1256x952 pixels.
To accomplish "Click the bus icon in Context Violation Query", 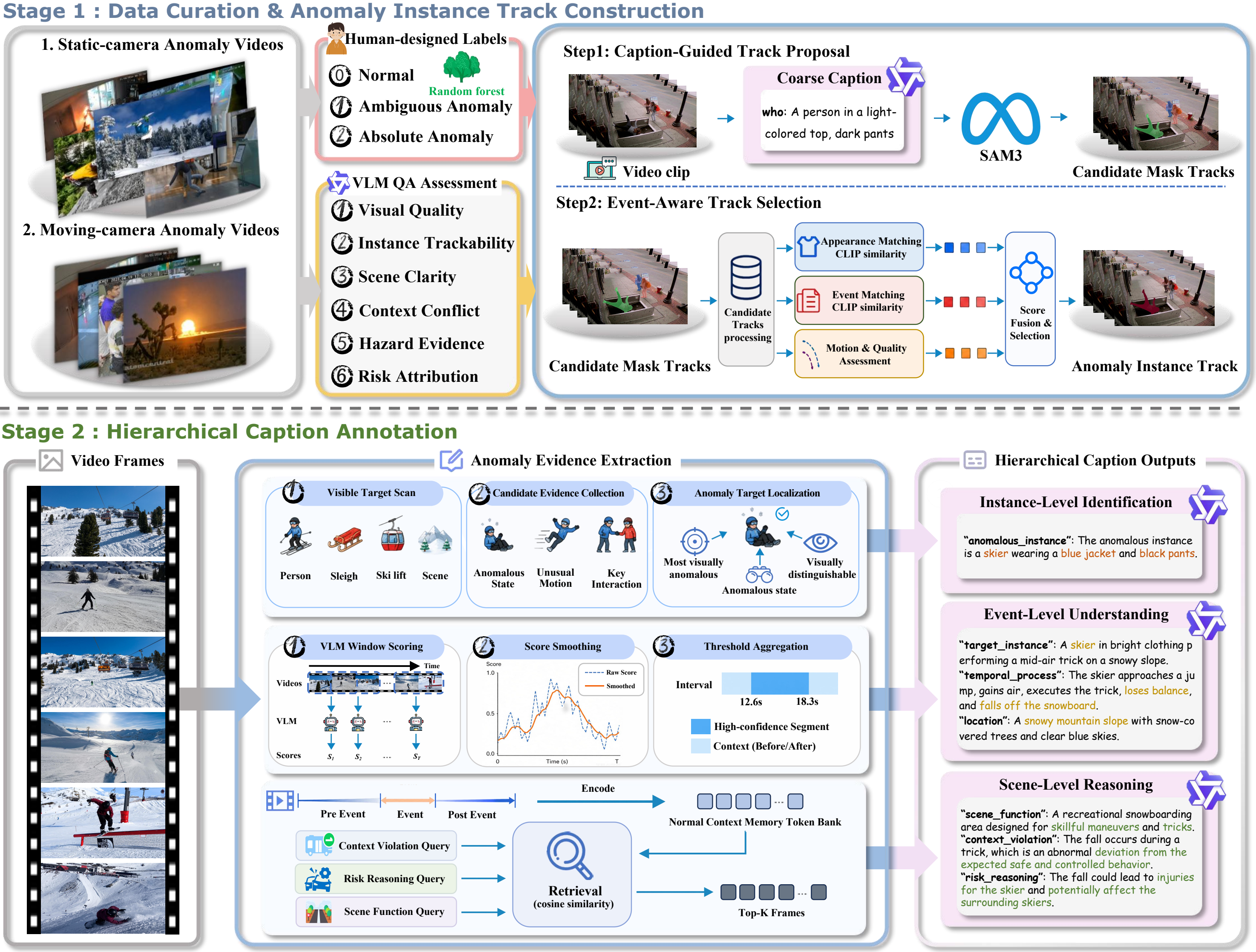I will 319,845.
